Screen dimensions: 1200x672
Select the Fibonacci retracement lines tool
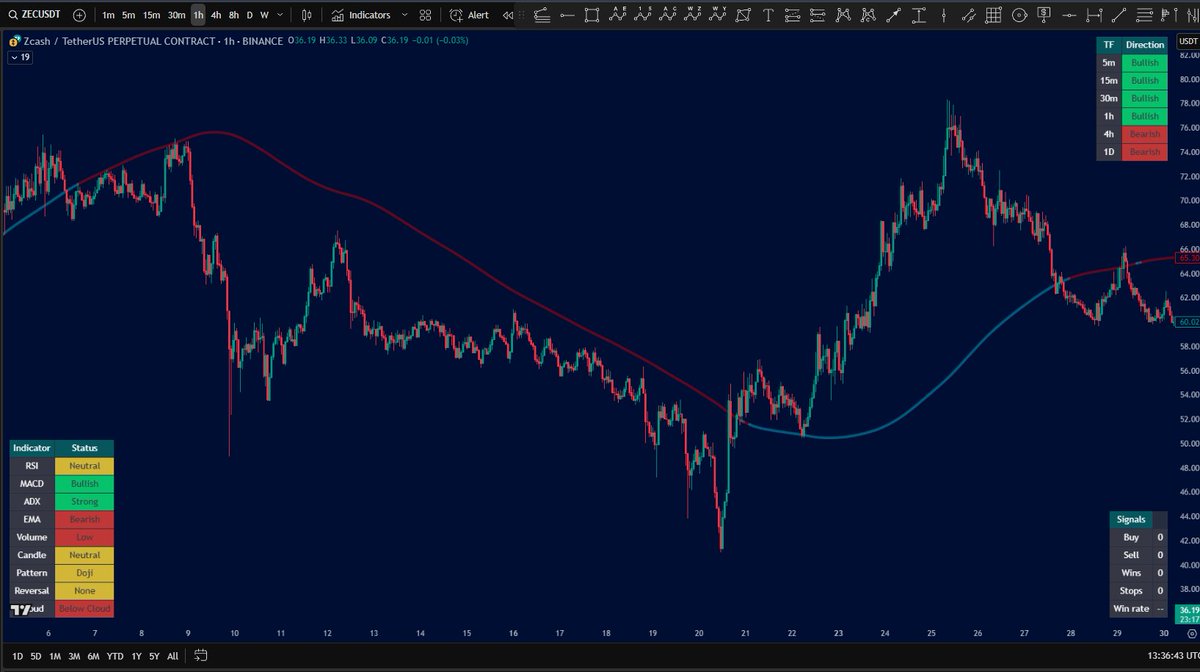[1143, 15]
